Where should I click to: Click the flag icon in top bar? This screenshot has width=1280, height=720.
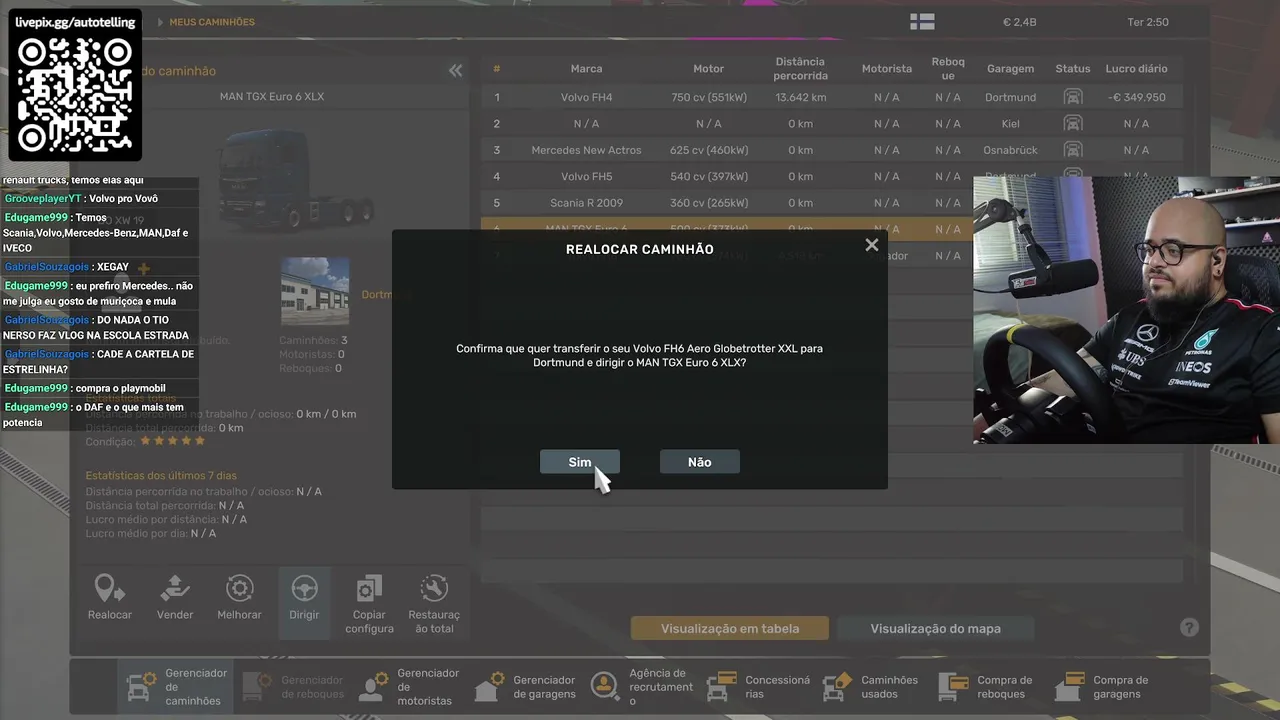[x=922, y=22]
